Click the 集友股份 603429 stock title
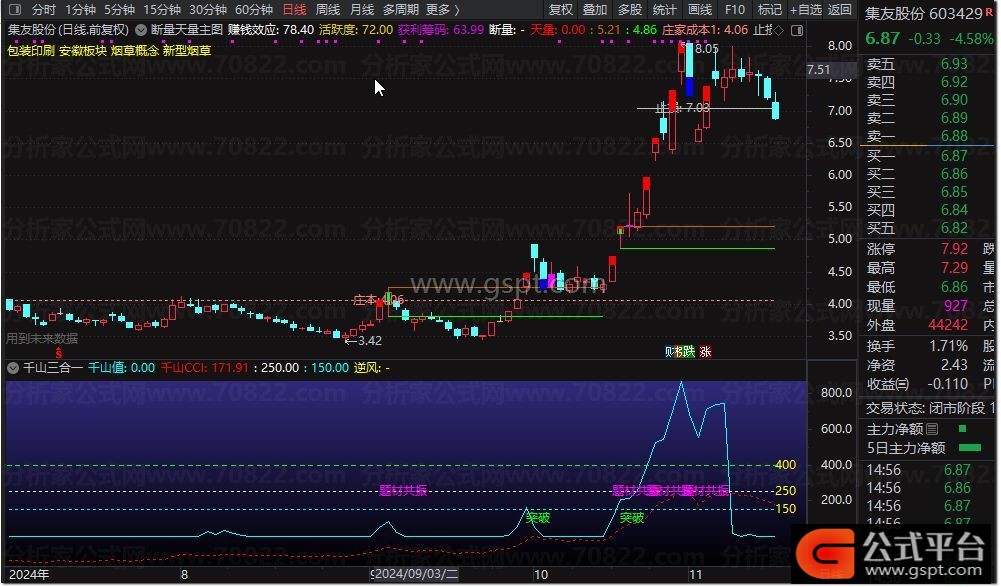This screenshot has height=587, width=1001. pyautogui.click(x=924, y=13)
